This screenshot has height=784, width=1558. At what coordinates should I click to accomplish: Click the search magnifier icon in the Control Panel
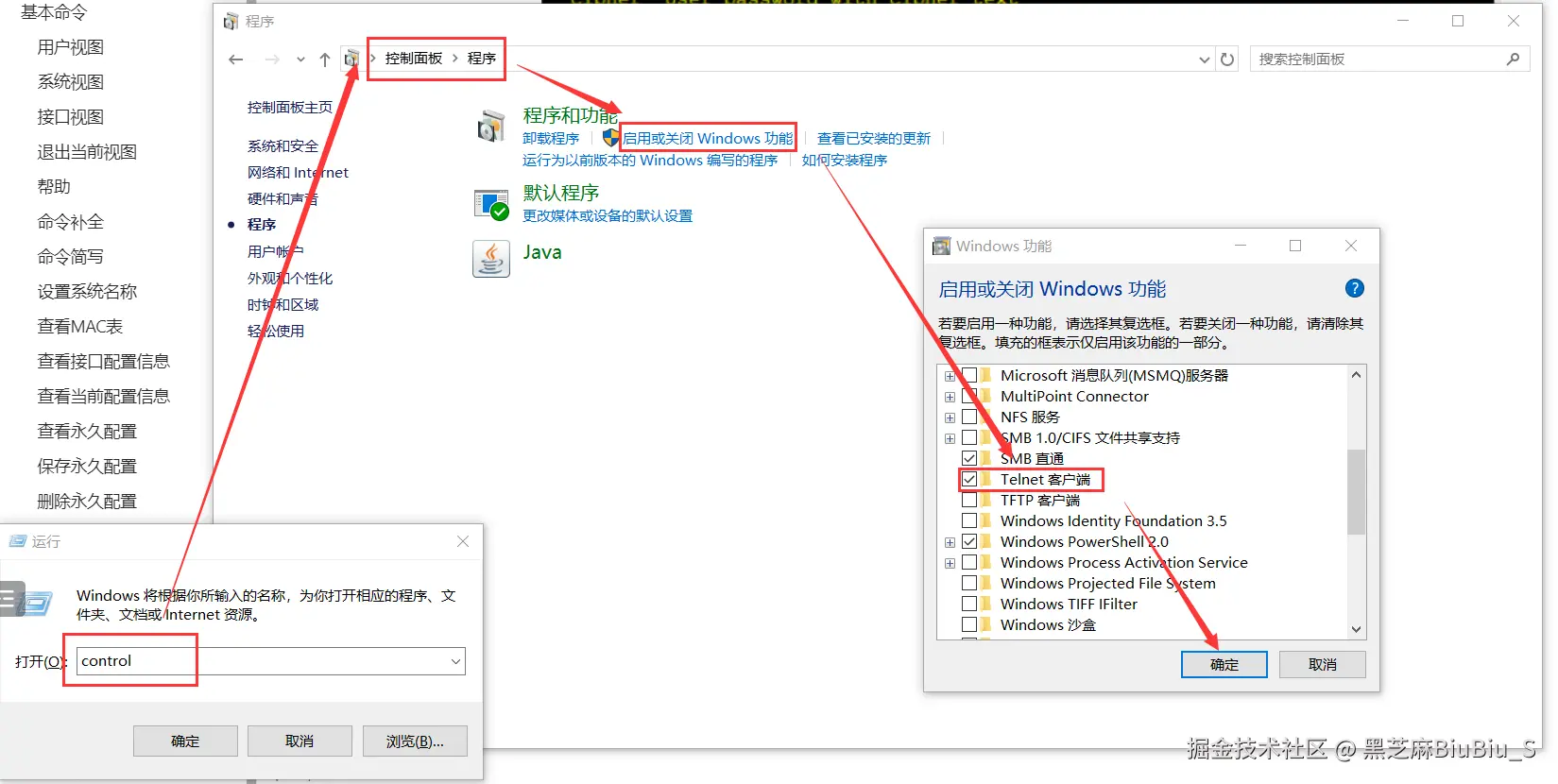point(1513,59)
